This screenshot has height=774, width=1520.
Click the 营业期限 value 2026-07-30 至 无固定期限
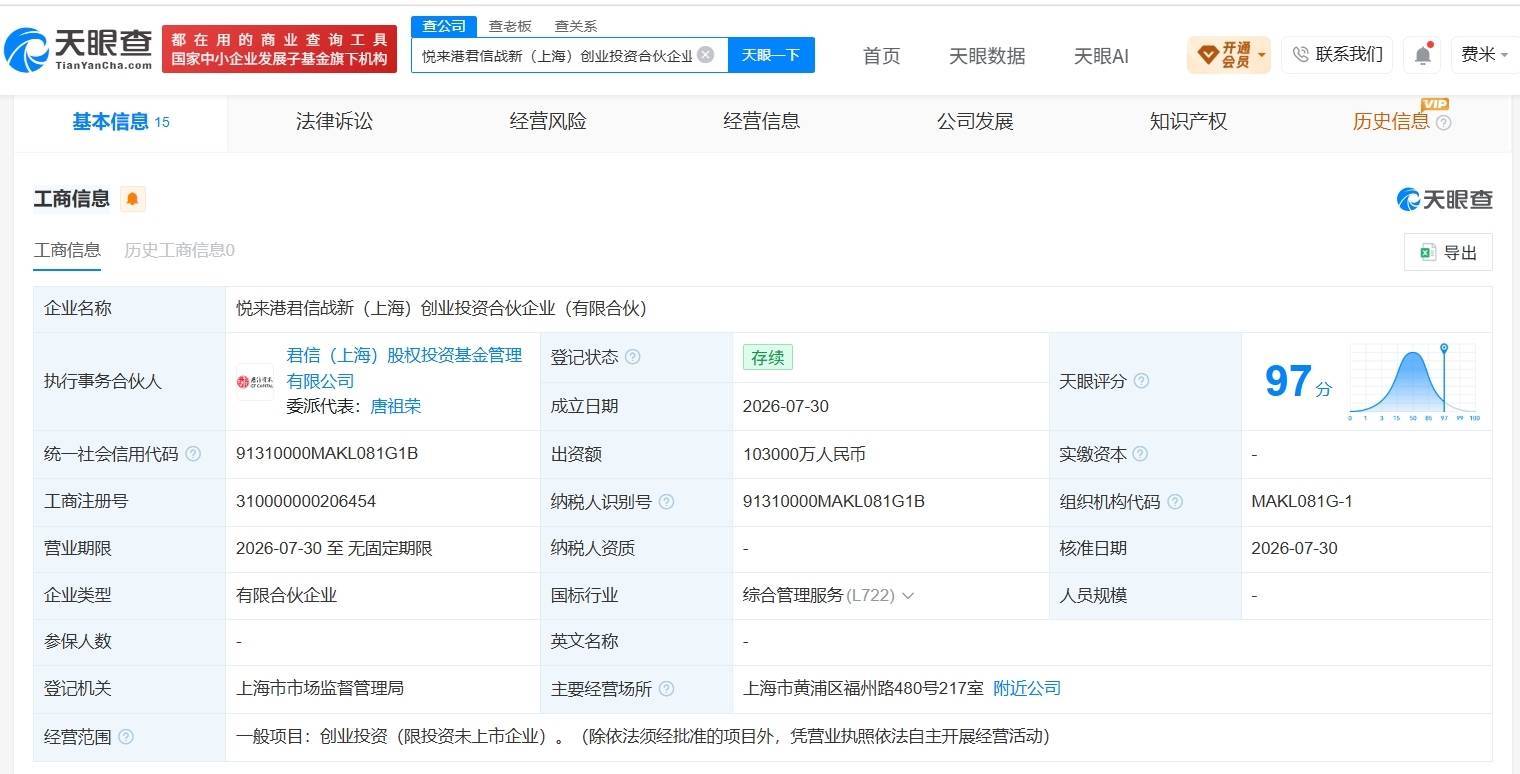coord(334,549)
